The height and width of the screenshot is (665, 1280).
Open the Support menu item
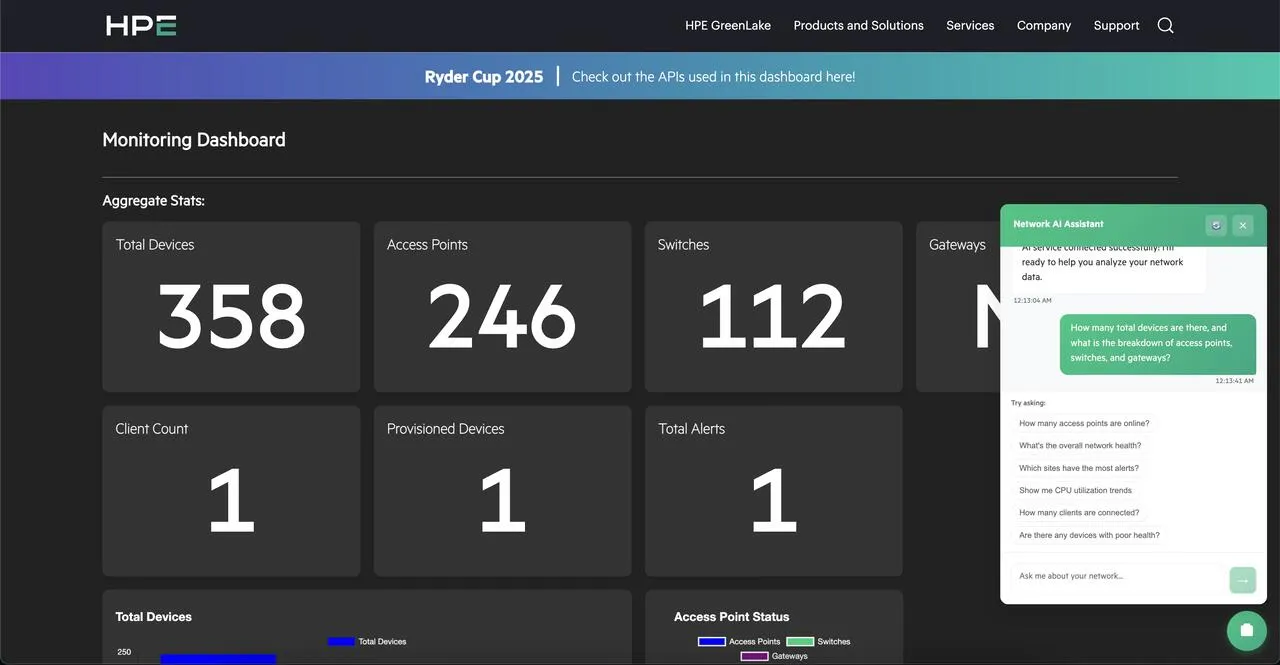[x=1116, y=25]
